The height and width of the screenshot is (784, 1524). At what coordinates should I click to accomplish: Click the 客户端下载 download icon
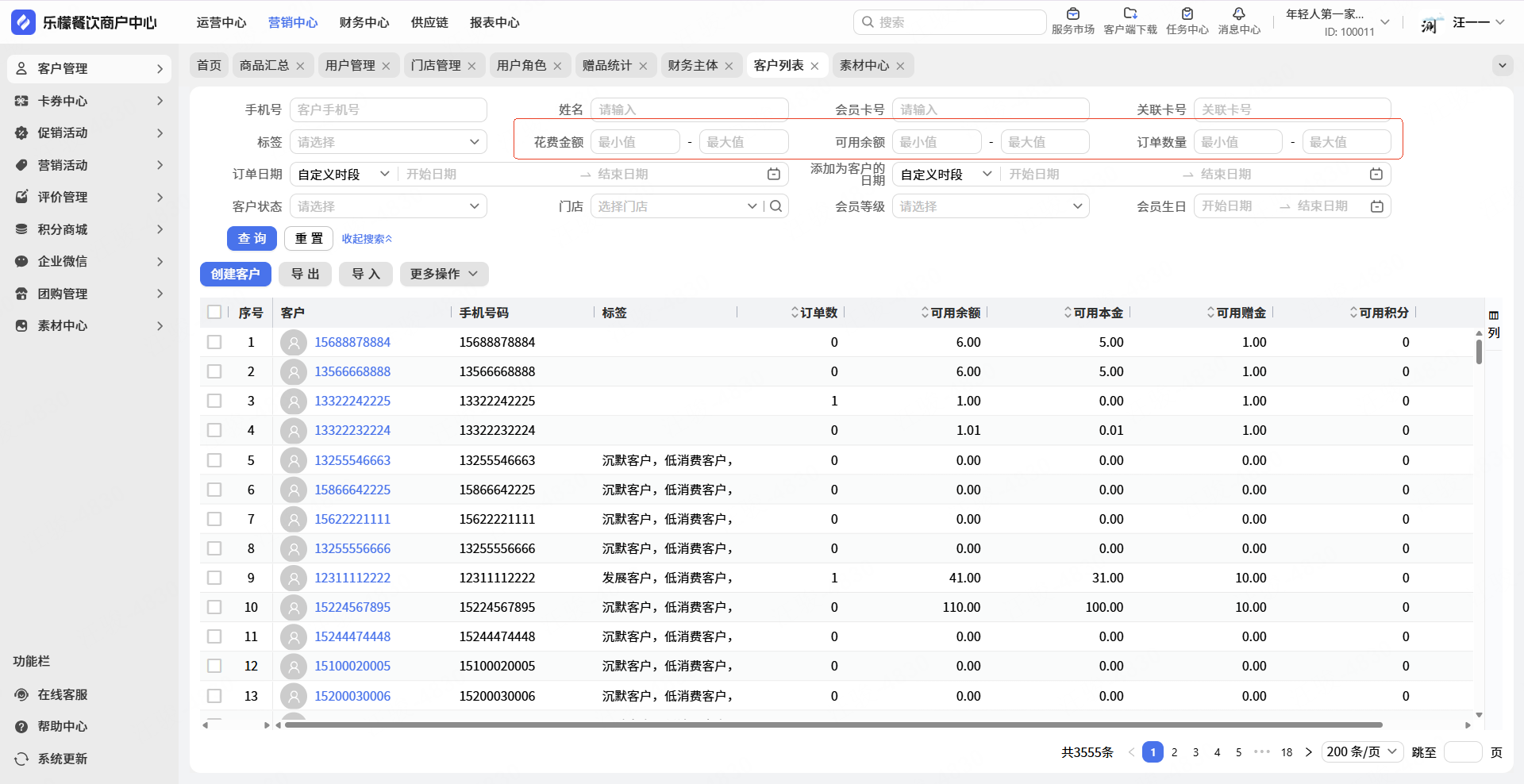tap(1130, 14)
